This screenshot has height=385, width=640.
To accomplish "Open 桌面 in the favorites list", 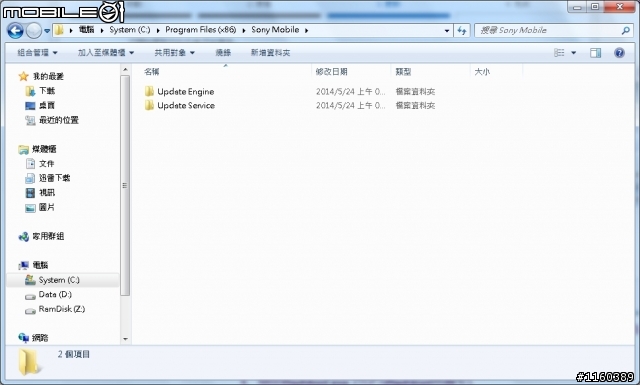I will [x=47, y=105].
